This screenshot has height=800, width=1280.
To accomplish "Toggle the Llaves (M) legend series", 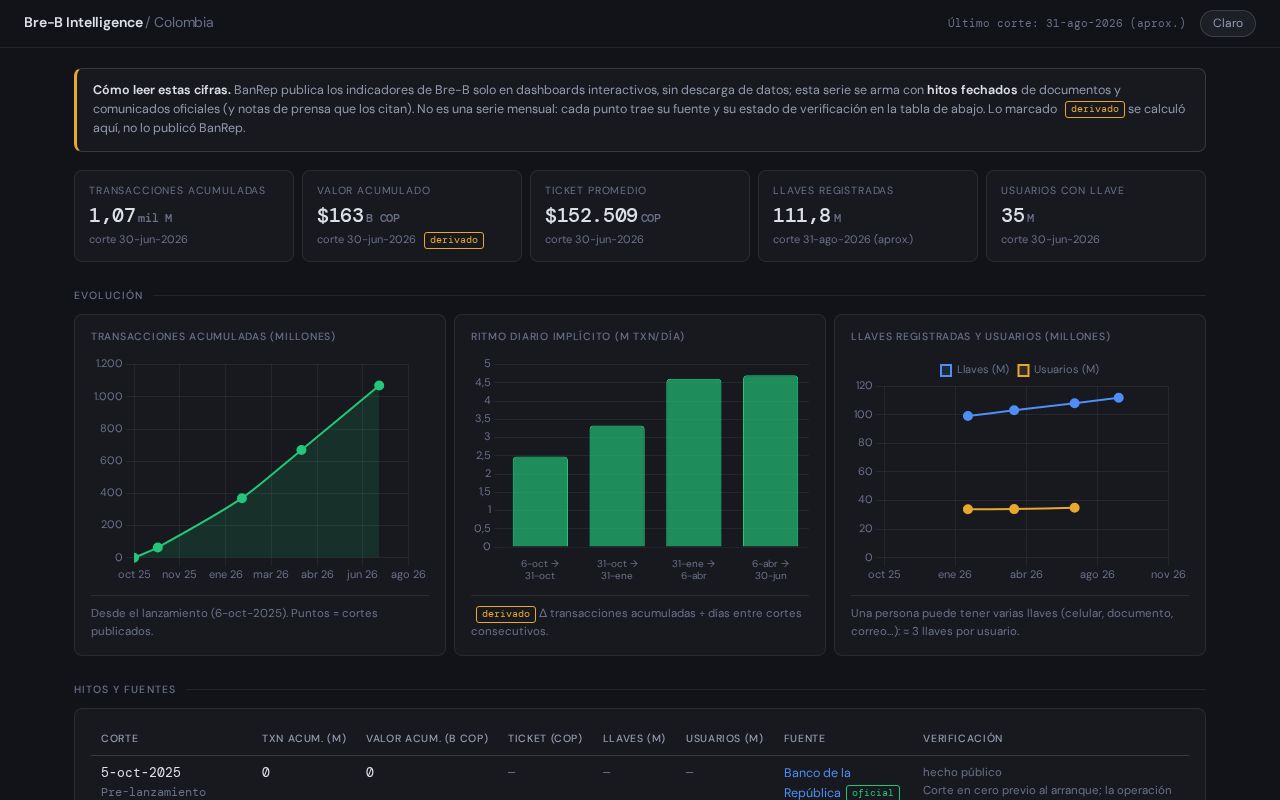I will pyautogui.click(x=974, y=370).
